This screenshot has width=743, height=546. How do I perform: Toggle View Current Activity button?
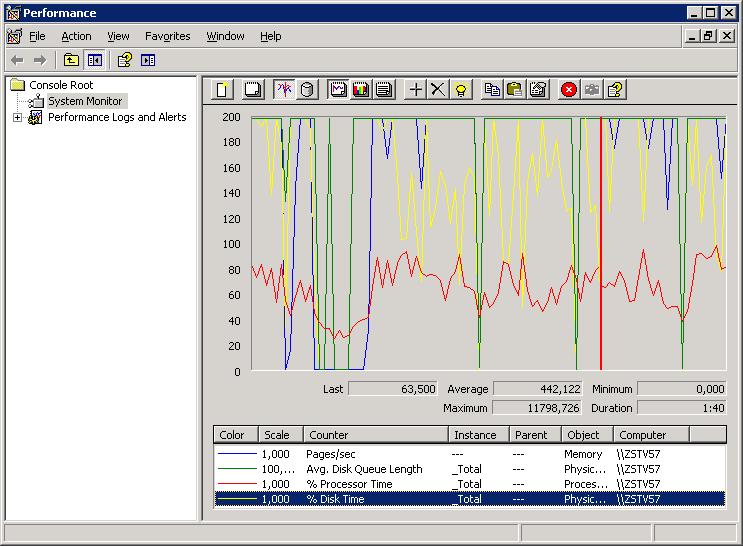click(284, 90)
